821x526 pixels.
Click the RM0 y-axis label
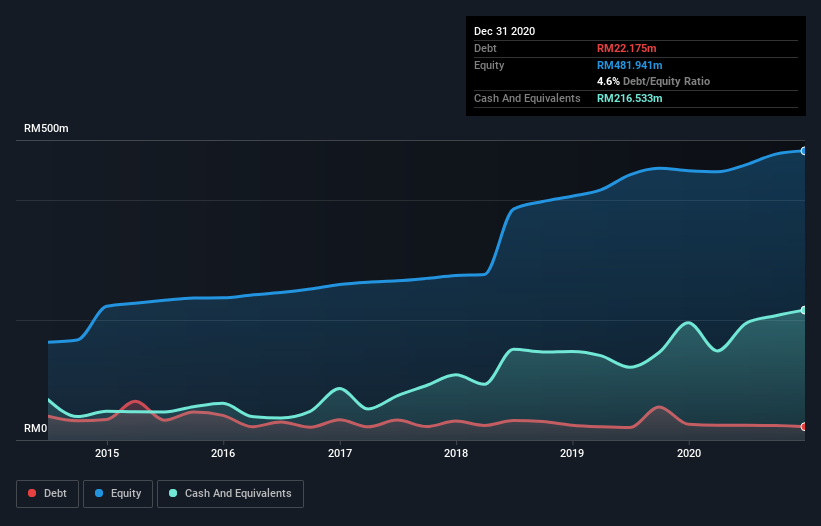36,428
